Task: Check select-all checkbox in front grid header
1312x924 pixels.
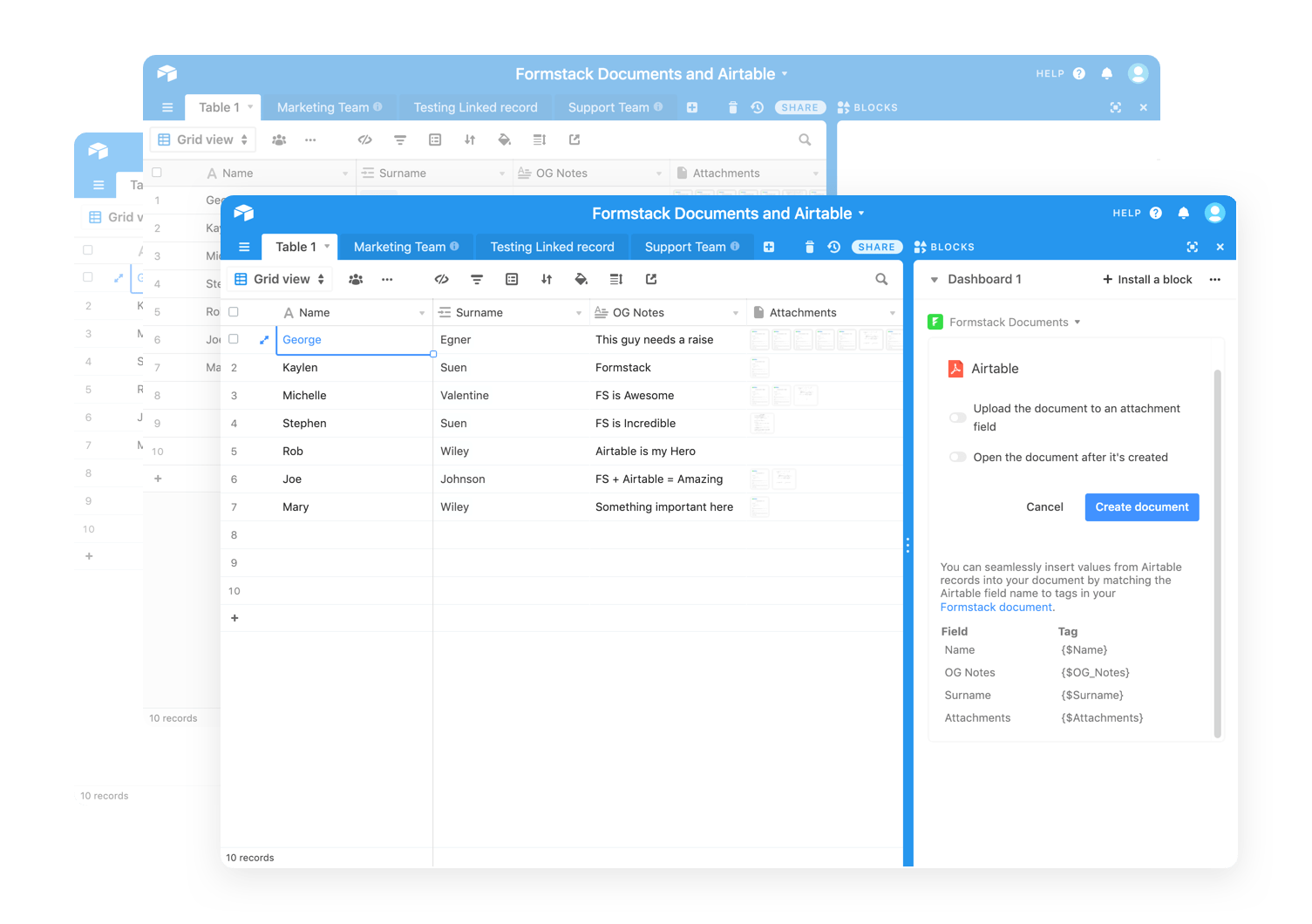Action: [234, 312]
